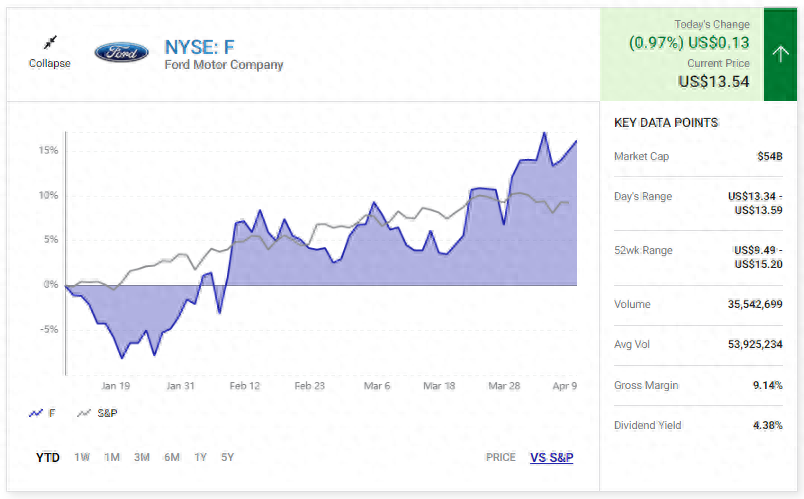
Task: Click the KEY DATA POINTS heading
Action: tap(666, 123)
